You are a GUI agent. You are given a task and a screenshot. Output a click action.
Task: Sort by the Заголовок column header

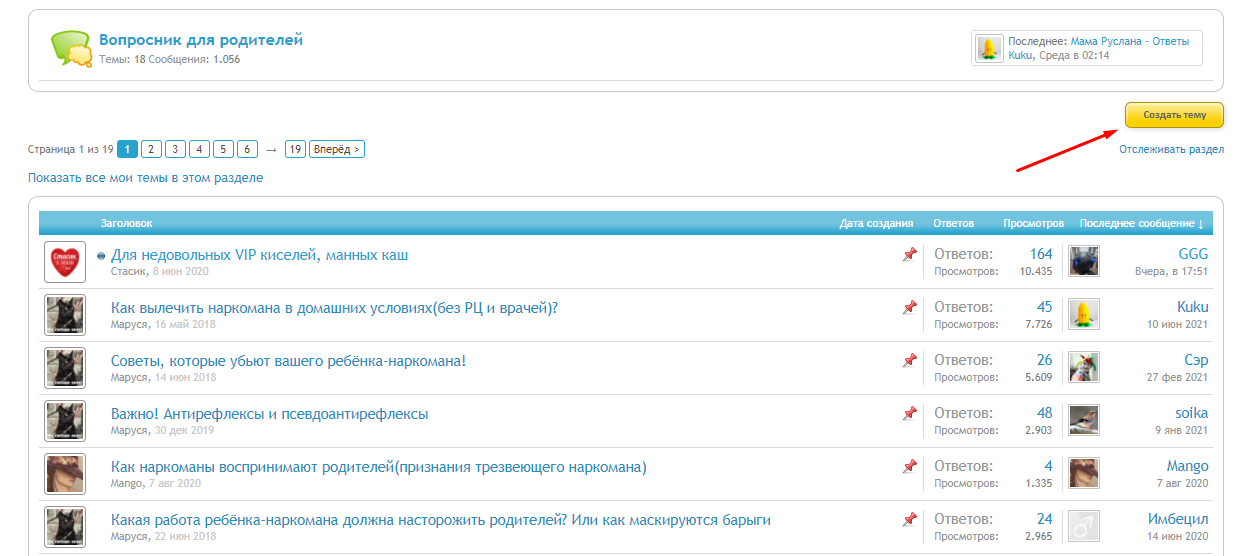pyautogui.click(x=126, y=223)
